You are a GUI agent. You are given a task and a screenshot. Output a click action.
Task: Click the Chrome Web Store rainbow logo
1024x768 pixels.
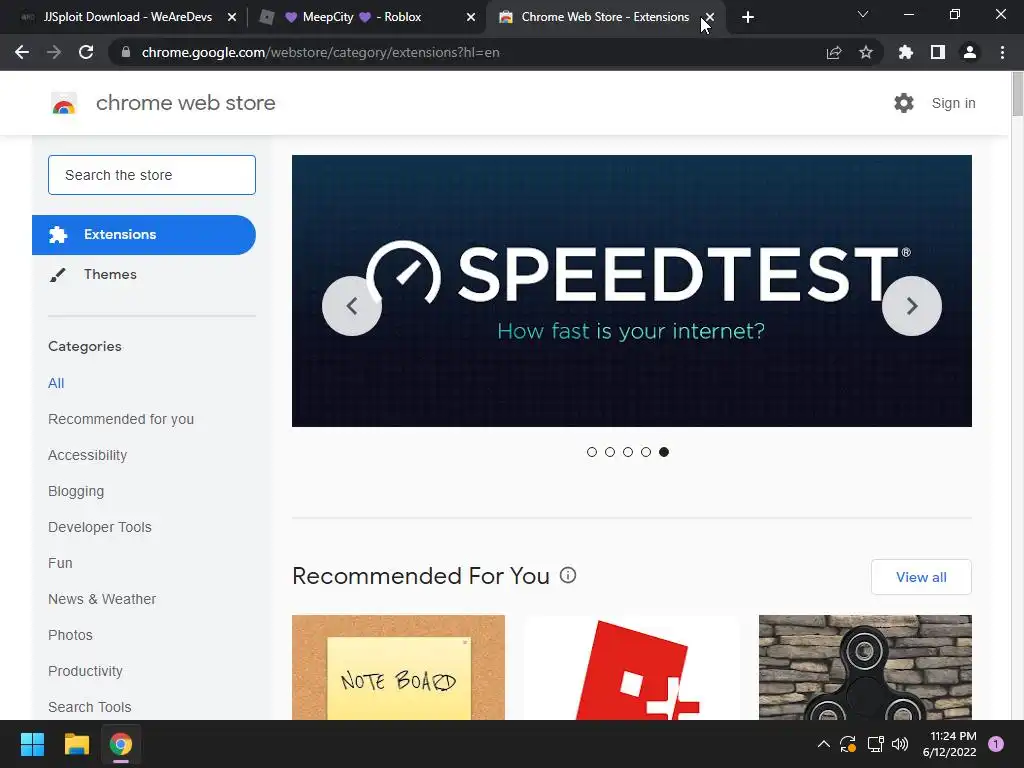tap(64, 103)
